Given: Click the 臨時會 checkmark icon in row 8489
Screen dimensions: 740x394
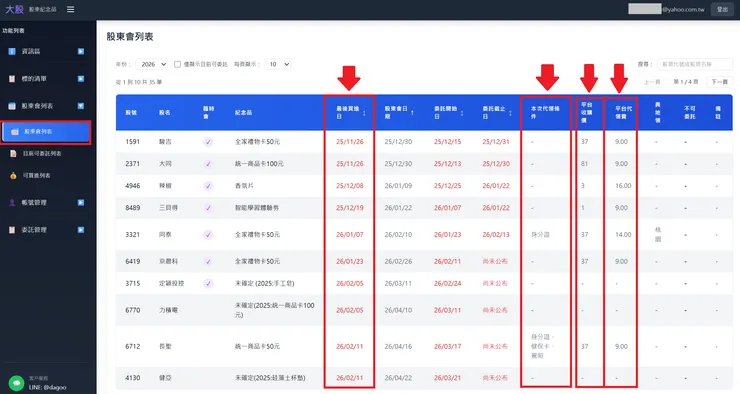Looking at the screenshot, I should point(208,208).
